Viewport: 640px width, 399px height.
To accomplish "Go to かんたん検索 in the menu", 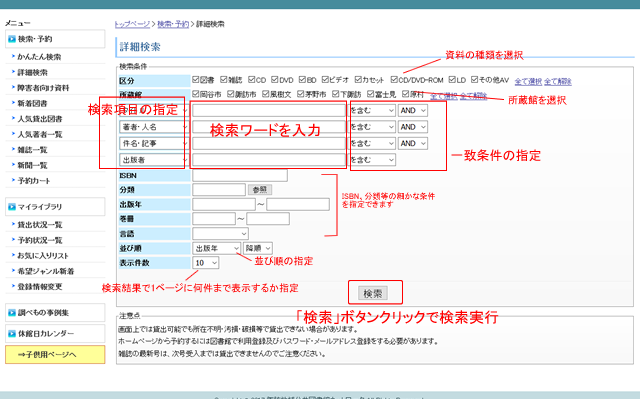I will (x=39, y=57).
